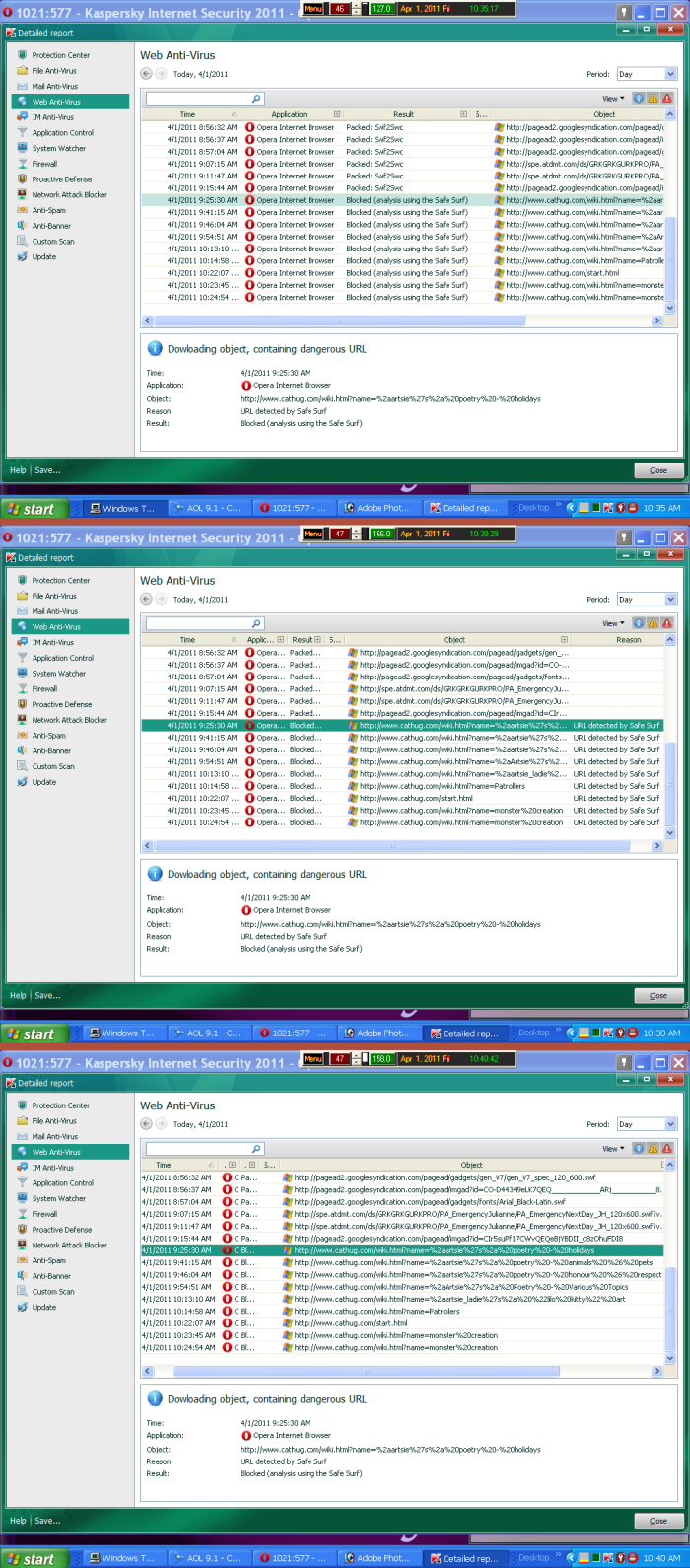Screen dimensions: 690x1568
Task: Open Result column filter in 10:35 AM capture
Action: pyautogui.click(x=464, y=114)
